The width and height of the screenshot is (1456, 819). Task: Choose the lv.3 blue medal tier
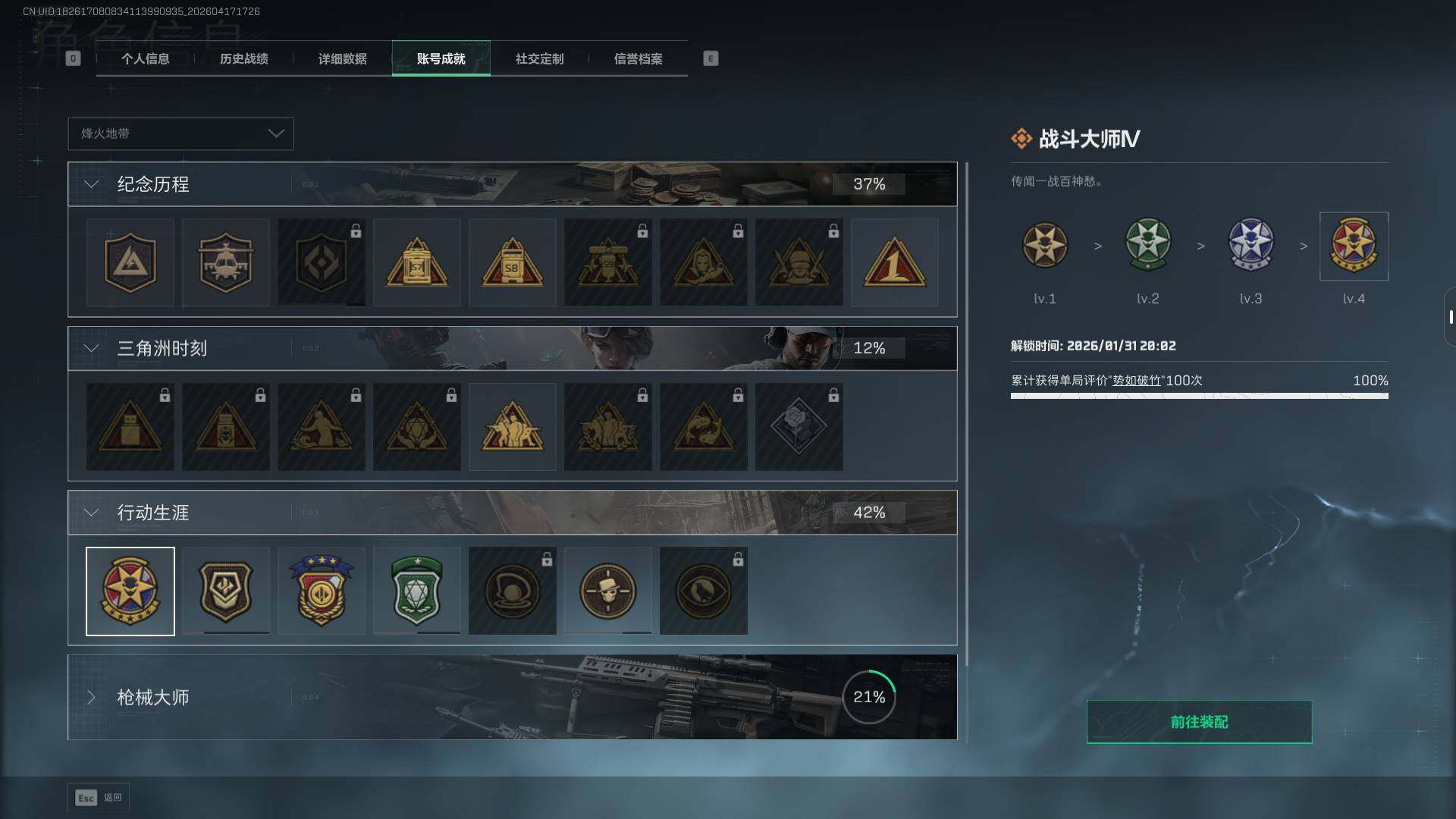pyautogui.click(x=1251, y=245)
